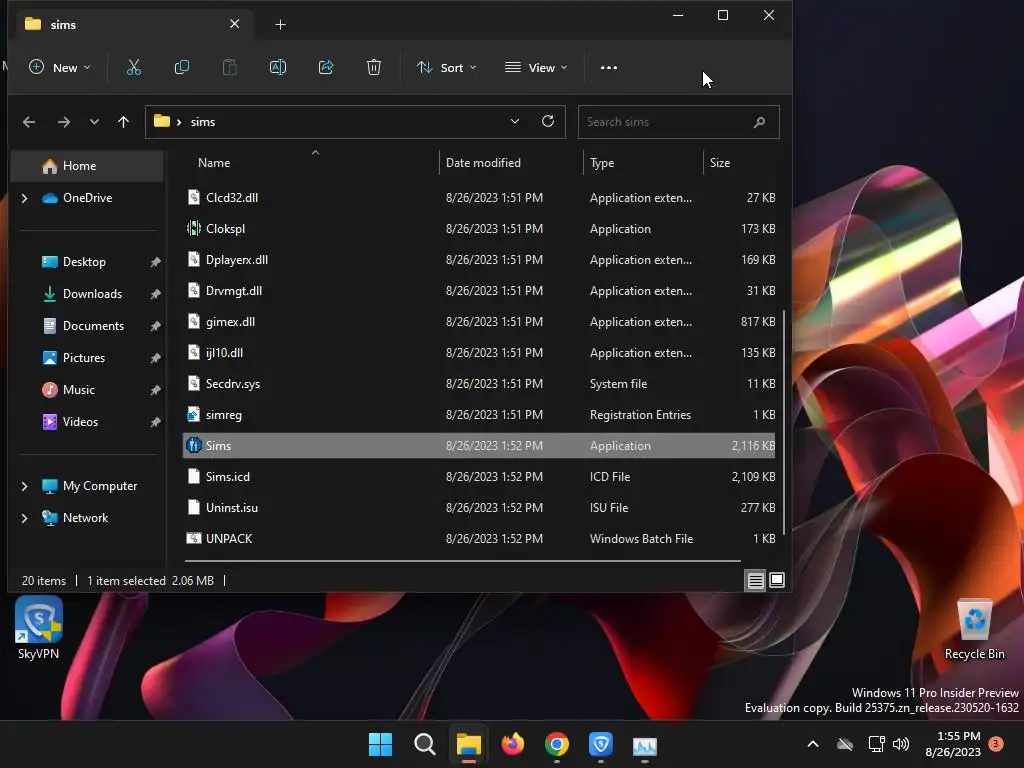Viewport: 1024px width, 768px height.
Task: Select the Sims.icd file
Action: point(479,477)
